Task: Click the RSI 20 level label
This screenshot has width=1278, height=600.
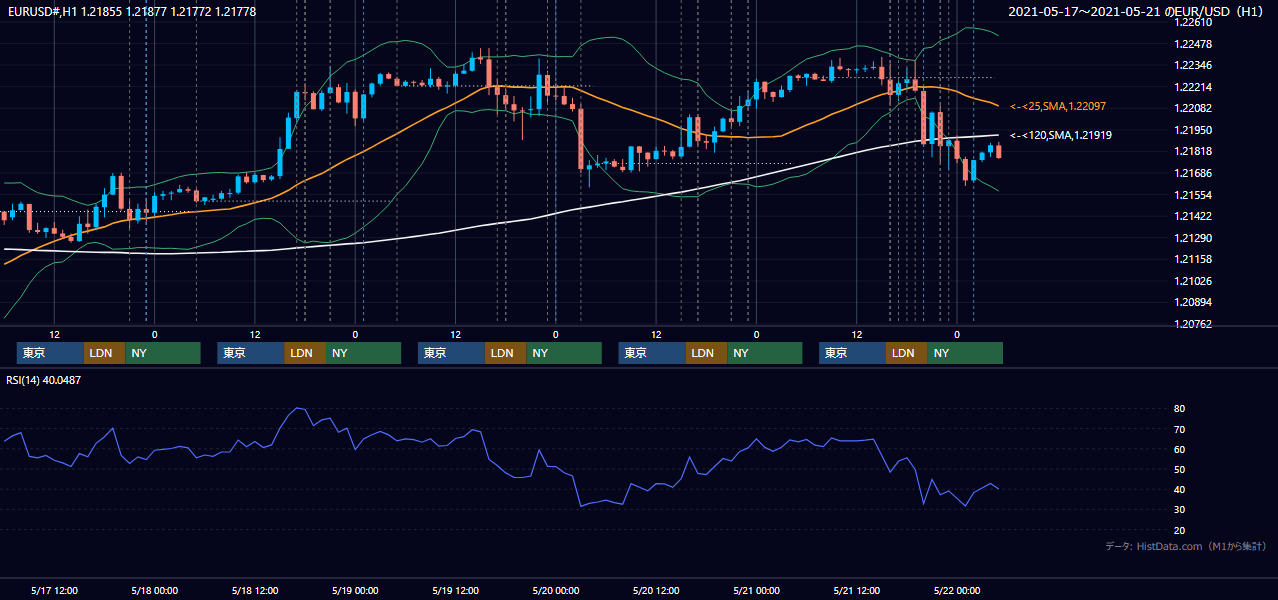Action: pos(1180,530)
